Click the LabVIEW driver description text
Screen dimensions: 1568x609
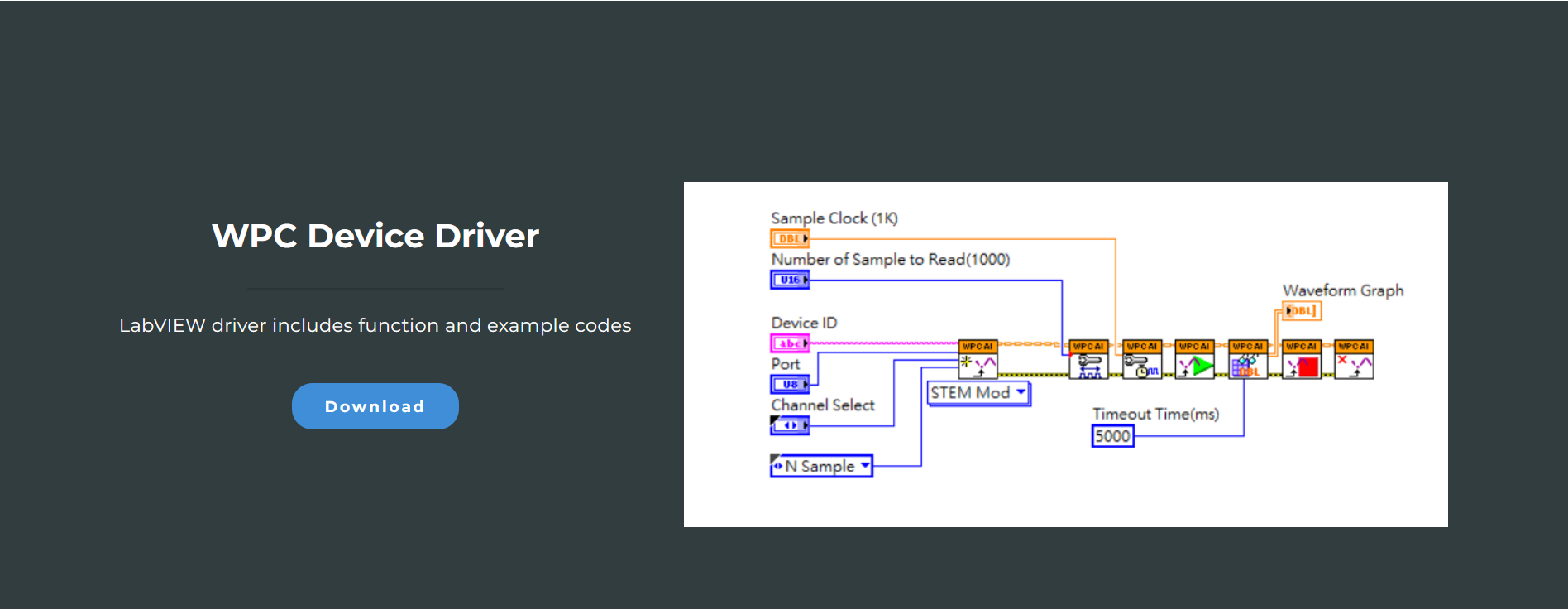375,326
